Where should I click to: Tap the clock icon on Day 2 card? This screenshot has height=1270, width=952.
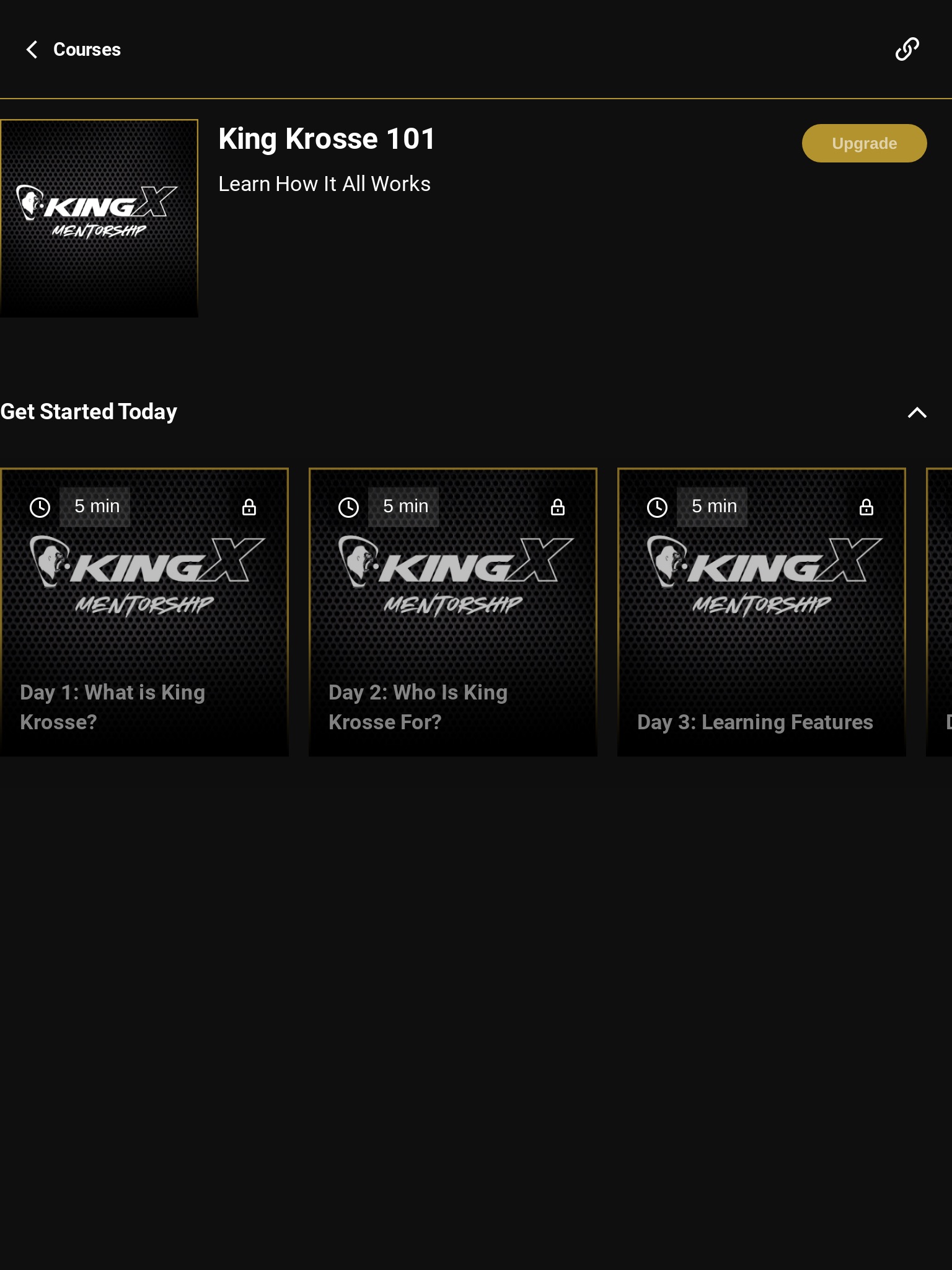point(348,507)
